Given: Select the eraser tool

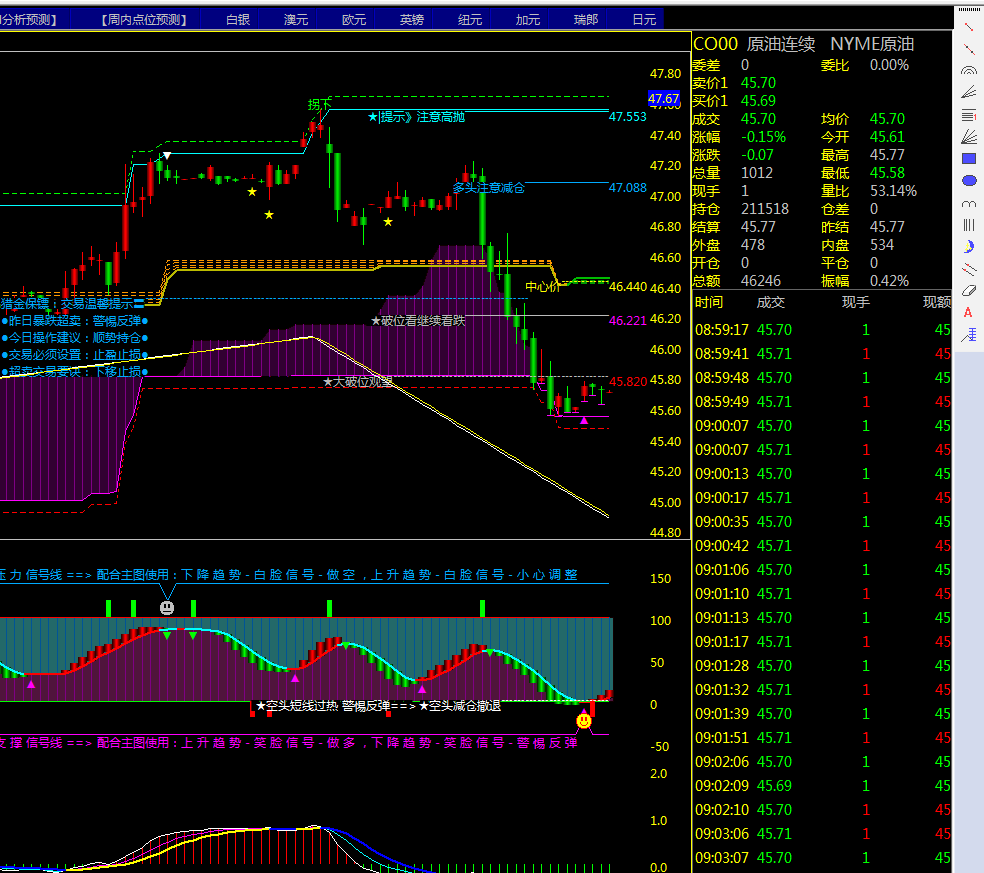Looking at the screenshot, I should tap(969, 291).
